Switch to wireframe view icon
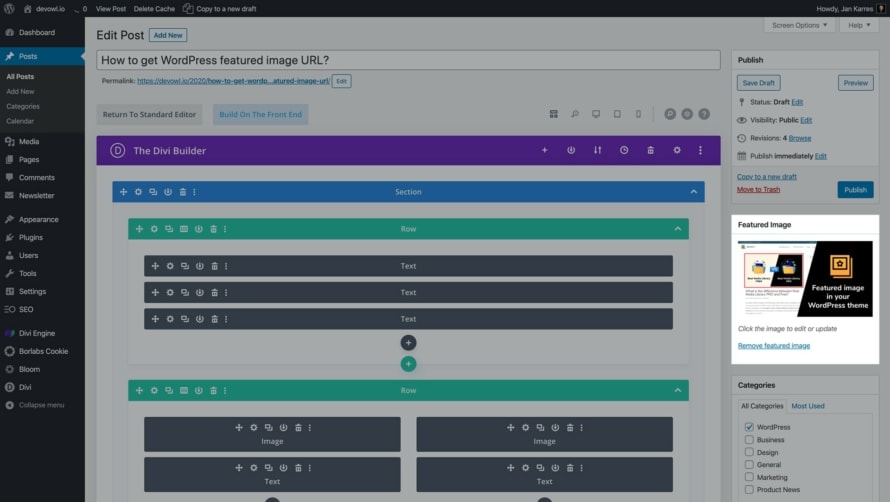This screenshot has width=890, height=502. (x=553, y=114)
